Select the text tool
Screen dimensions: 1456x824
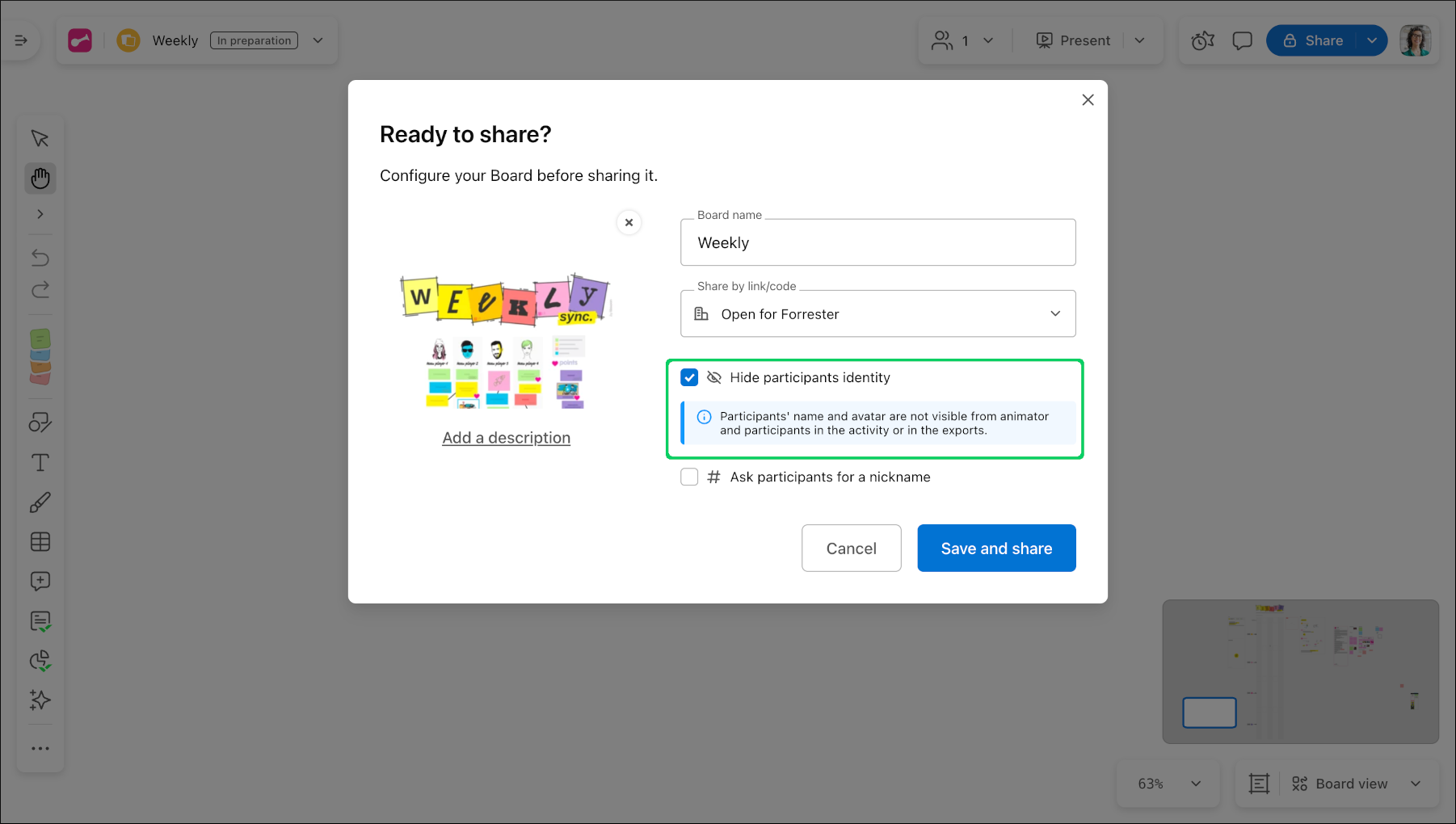click(x=40, y=463)
